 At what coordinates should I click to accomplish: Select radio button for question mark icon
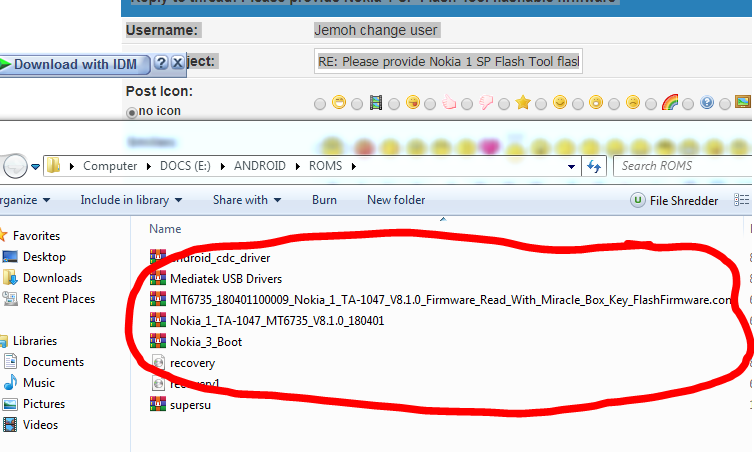[x=688, y=104]
